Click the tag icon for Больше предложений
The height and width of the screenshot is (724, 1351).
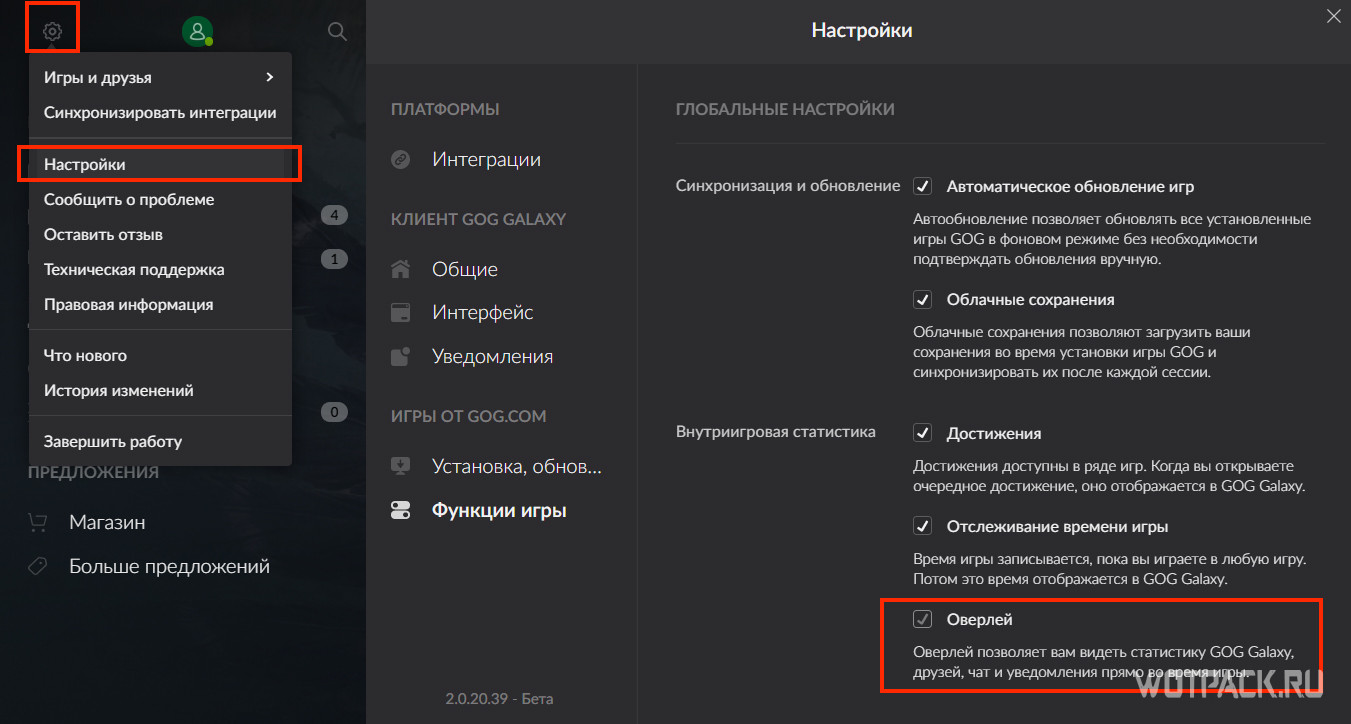(38, 566)
